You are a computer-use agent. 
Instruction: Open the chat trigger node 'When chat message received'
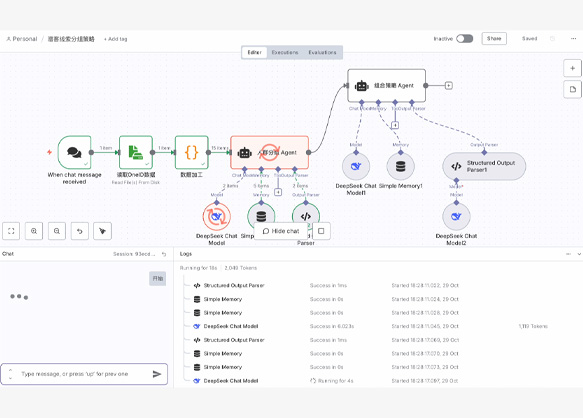tap(74, 152)
